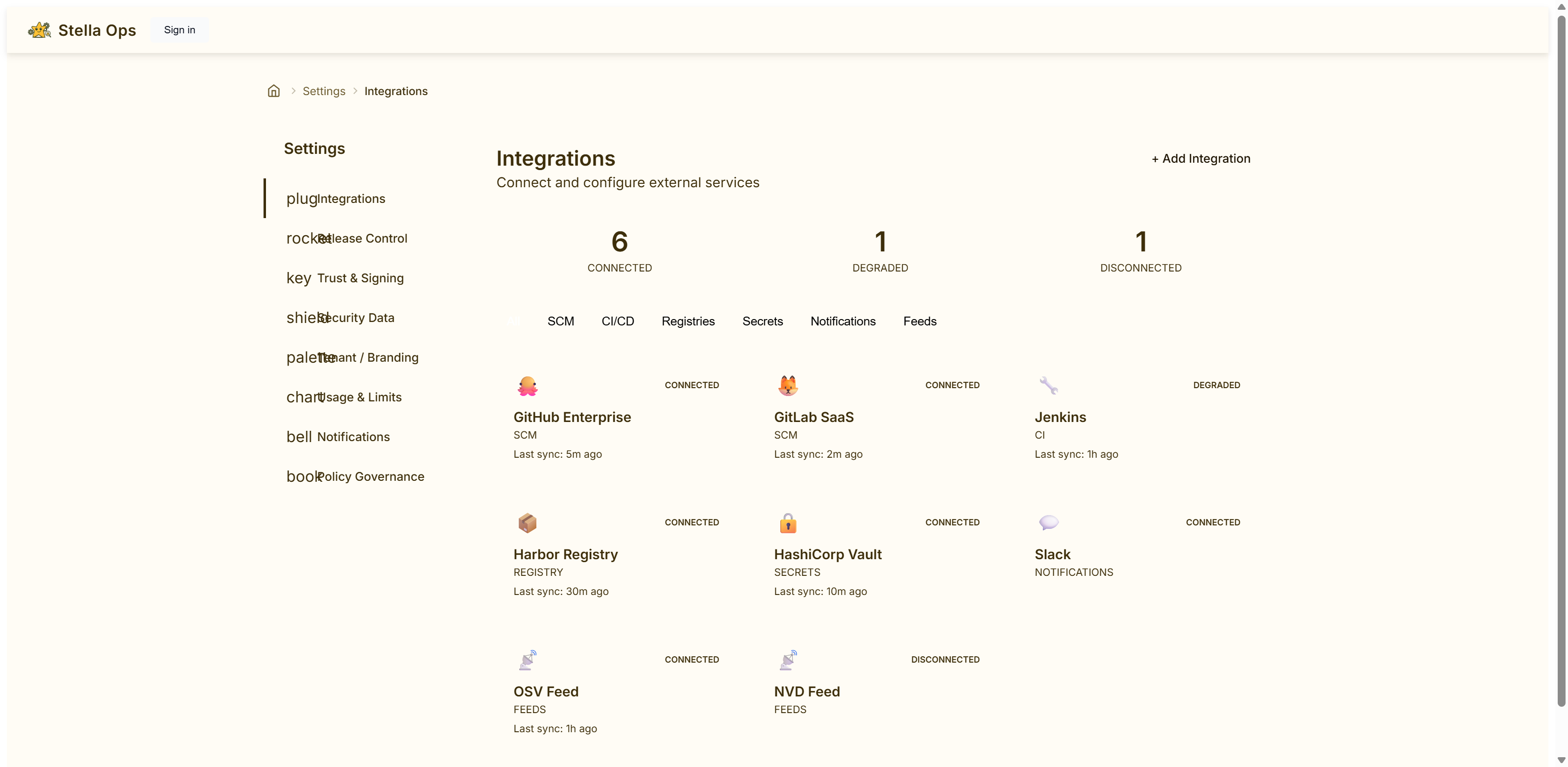Click the home icon in breadcrumb
The width and height of the screenshot is (1568, 767).
pyautogui.click(x=274, y=91)
